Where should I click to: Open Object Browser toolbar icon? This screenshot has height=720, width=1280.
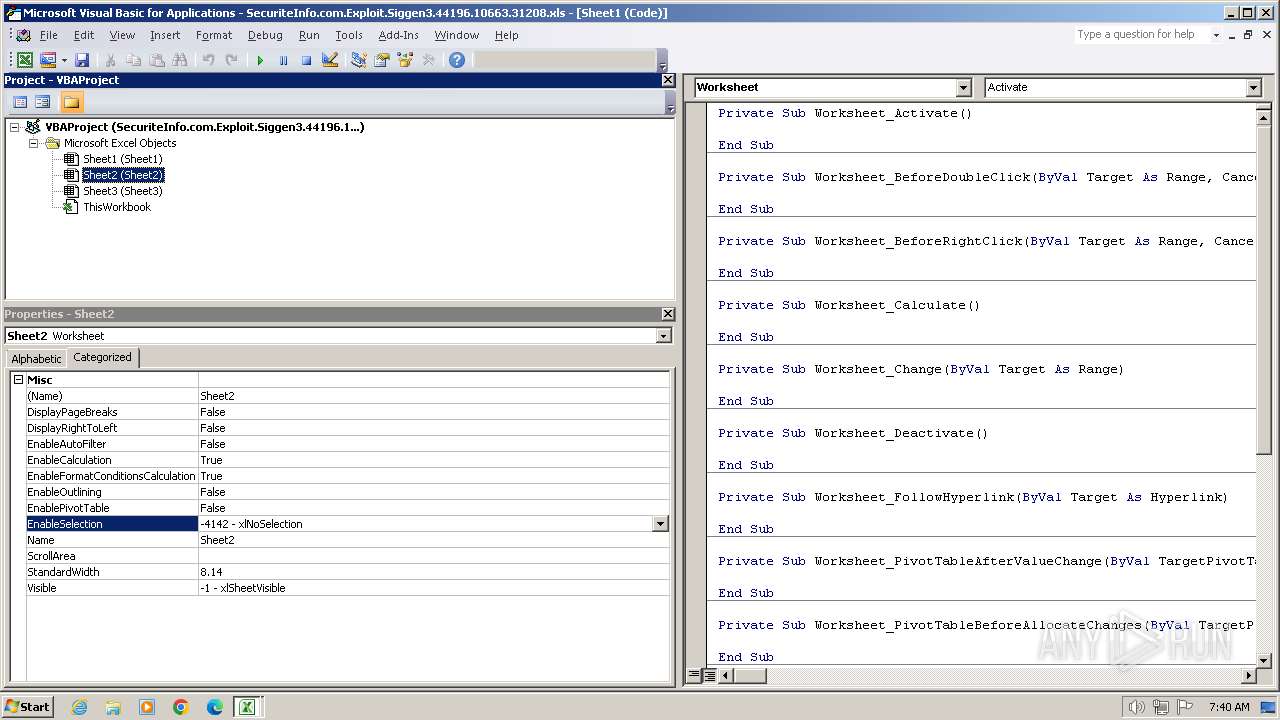[405, 60]
